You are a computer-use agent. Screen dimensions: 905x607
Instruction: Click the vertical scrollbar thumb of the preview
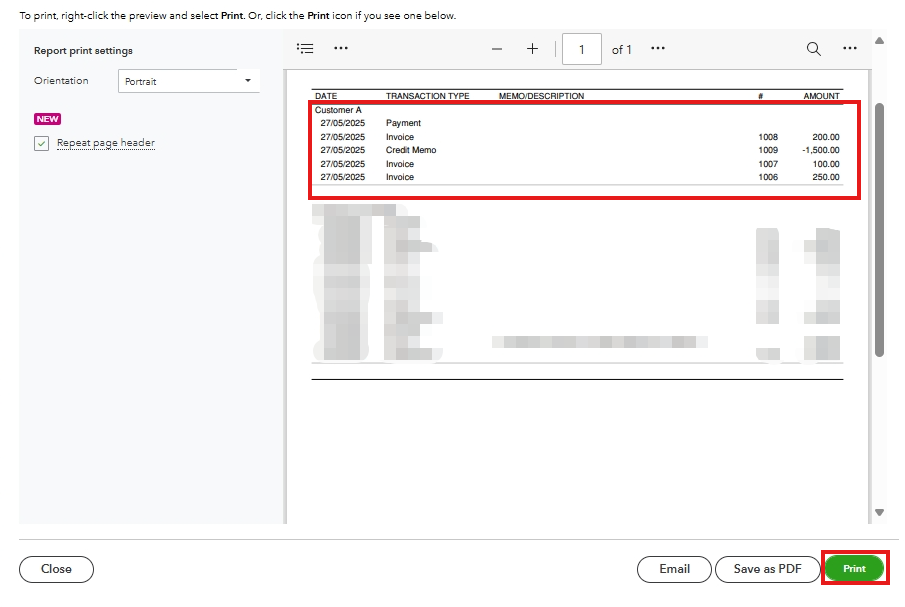point(880,230)
